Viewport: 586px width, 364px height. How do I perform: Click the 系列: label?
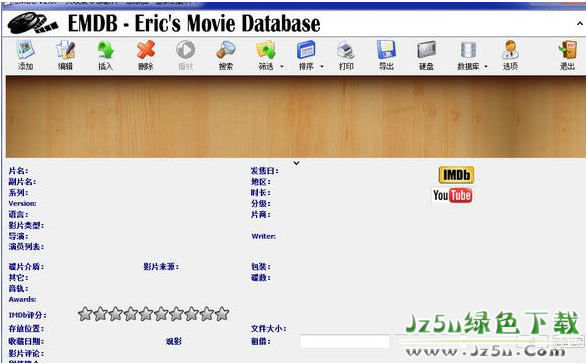click(18, 192)
